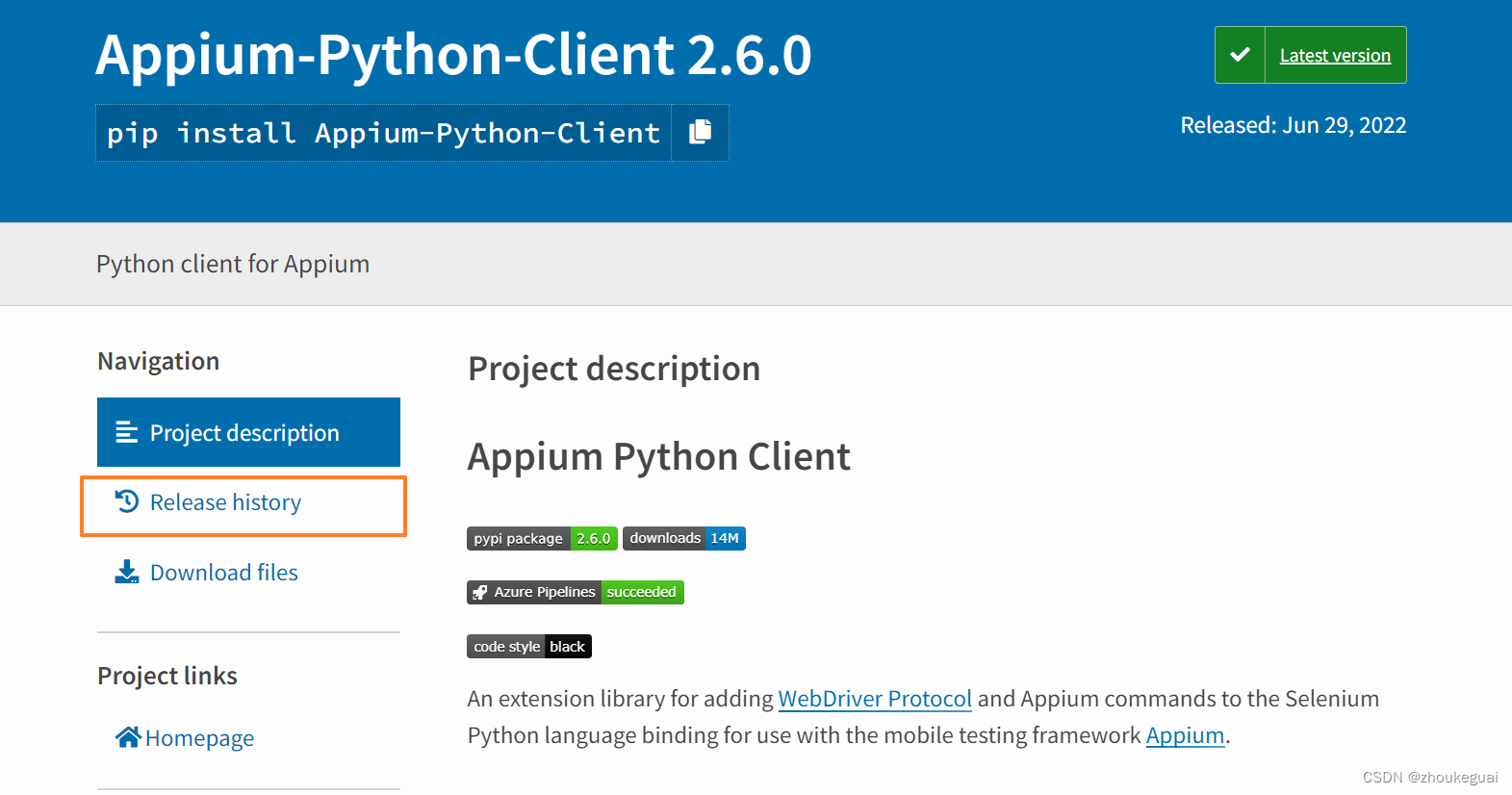
Task: Click the Project description lines icon
Action: [127, 432]
